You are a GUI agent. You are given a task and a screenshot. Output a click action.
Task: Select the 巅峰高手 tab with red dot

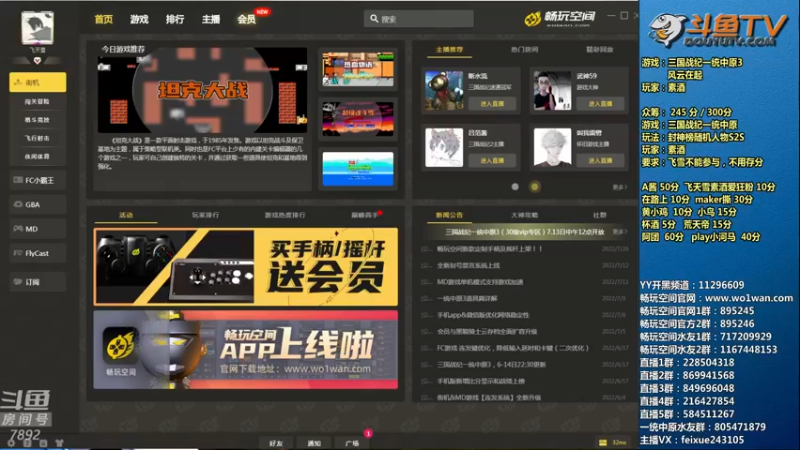pyautogui.click(x=365, y=215)
